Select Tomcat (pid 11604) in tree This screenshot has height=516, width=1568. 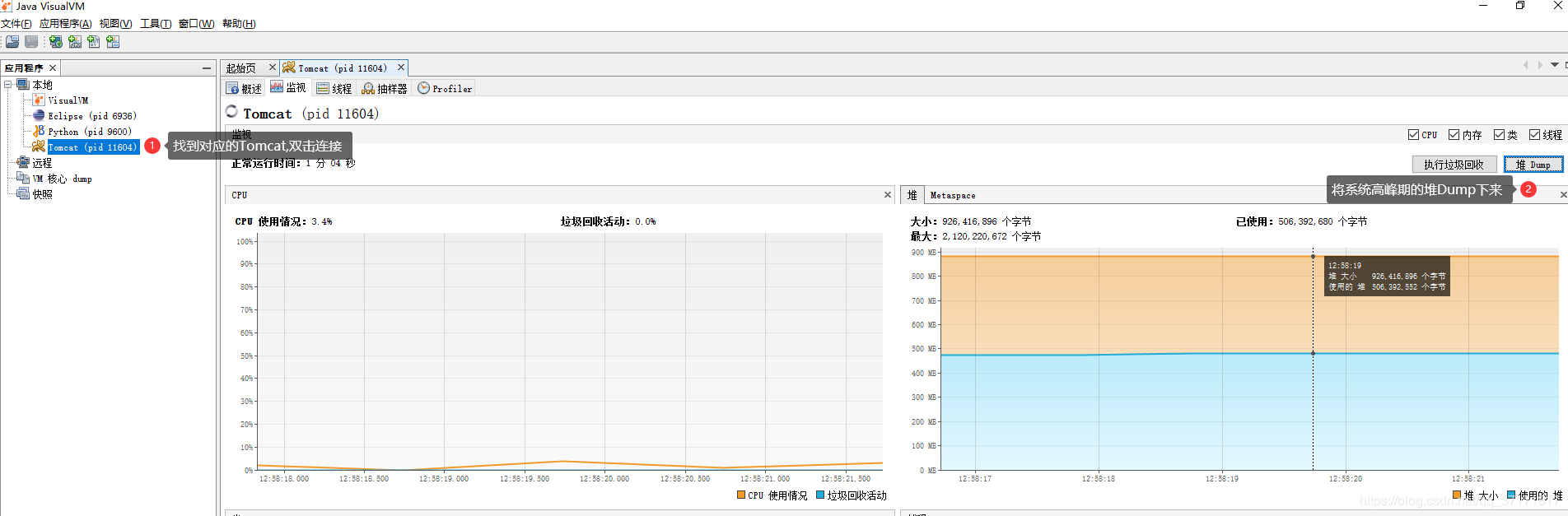(92, 147)
